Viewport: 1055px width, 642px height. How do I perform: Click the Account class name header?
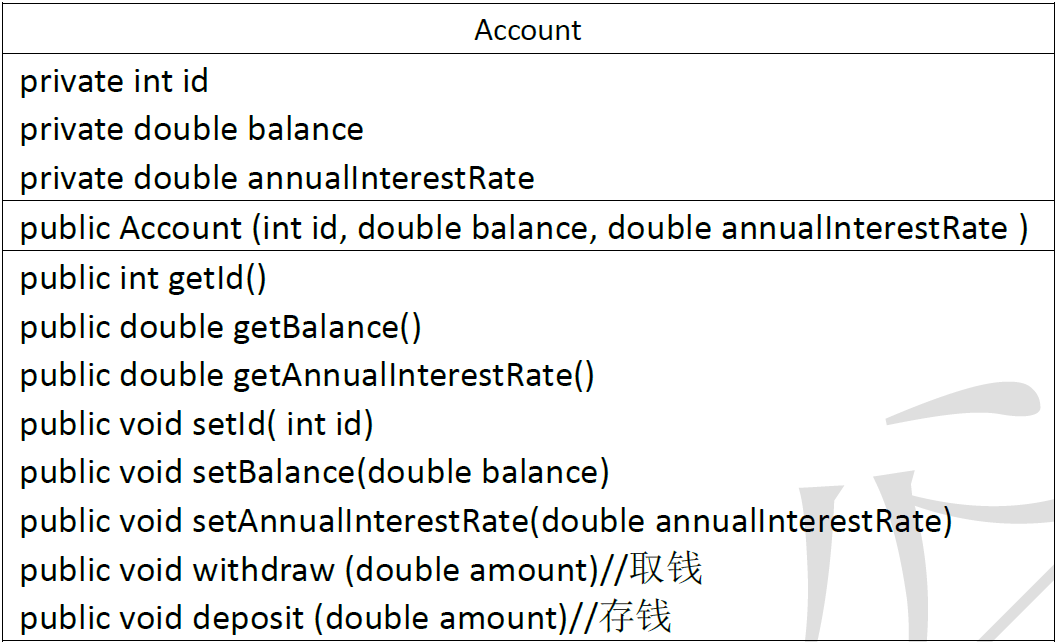click(x=527, y=30)
